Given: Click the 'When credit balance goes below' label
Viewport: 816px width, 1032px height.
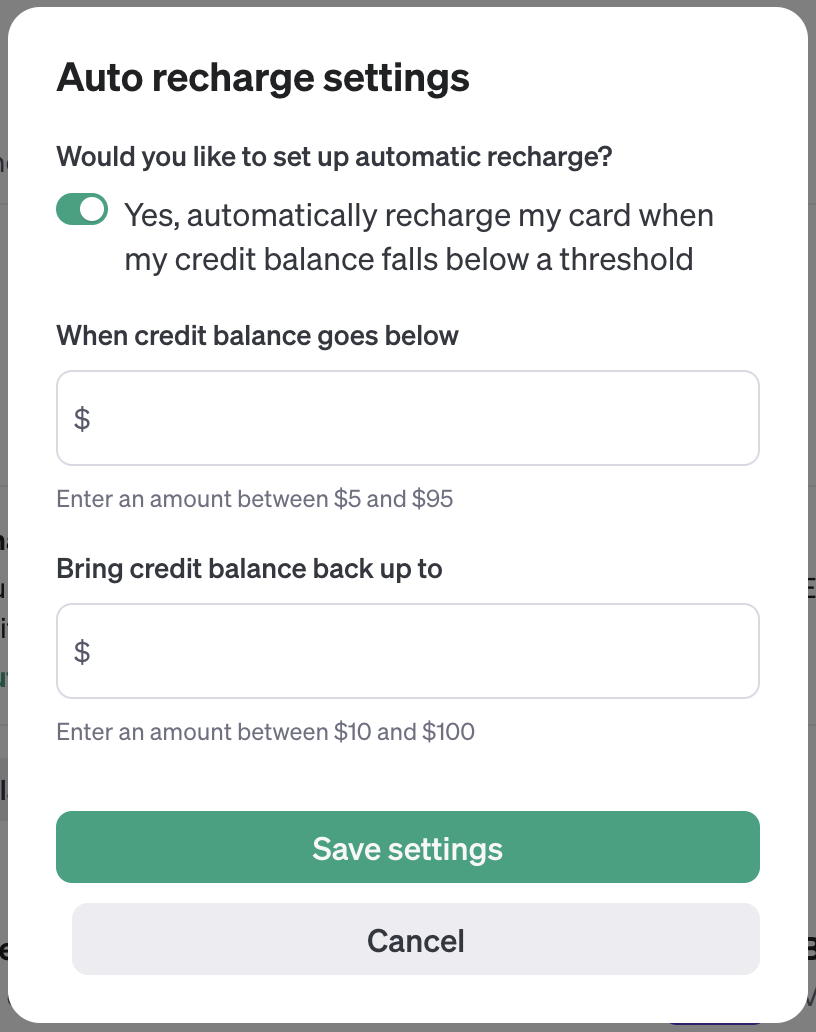Looking at the screenshot, I should [257, 336].
